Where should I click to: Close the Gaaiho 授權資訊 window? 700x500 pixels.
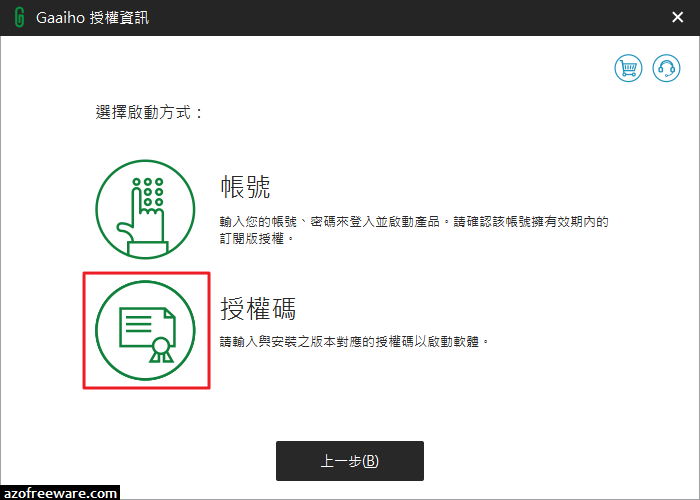tap(677, 17)
